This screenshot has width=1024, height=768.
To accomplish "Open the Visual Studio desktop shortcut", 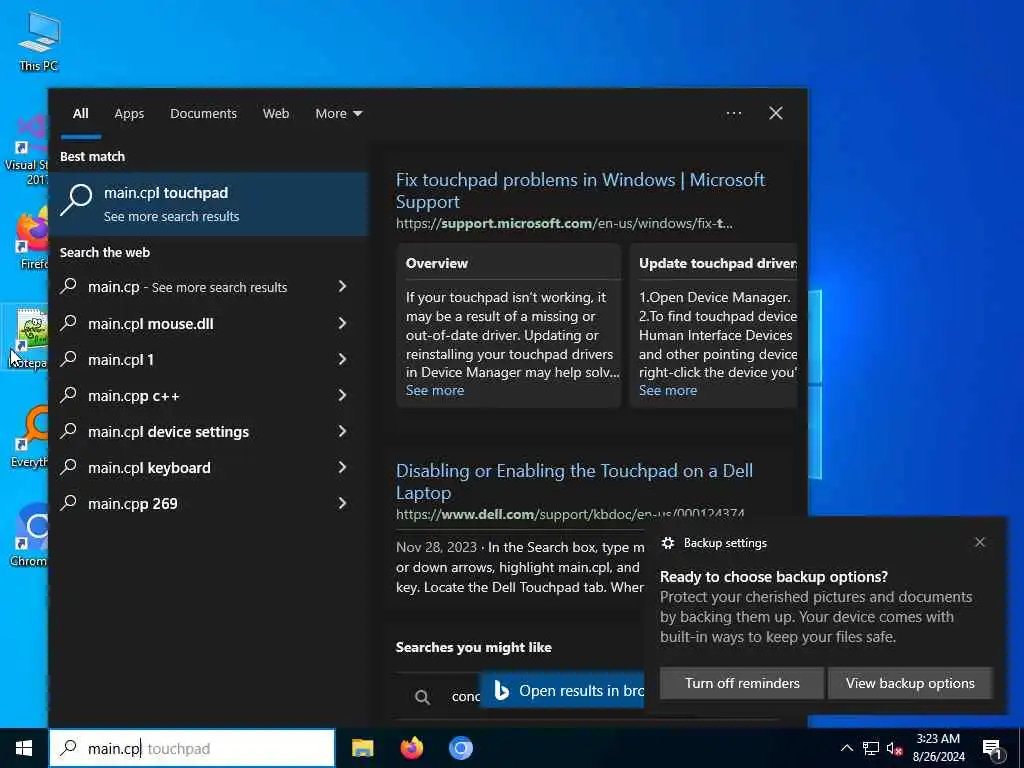I will click(x=27, y=150).
